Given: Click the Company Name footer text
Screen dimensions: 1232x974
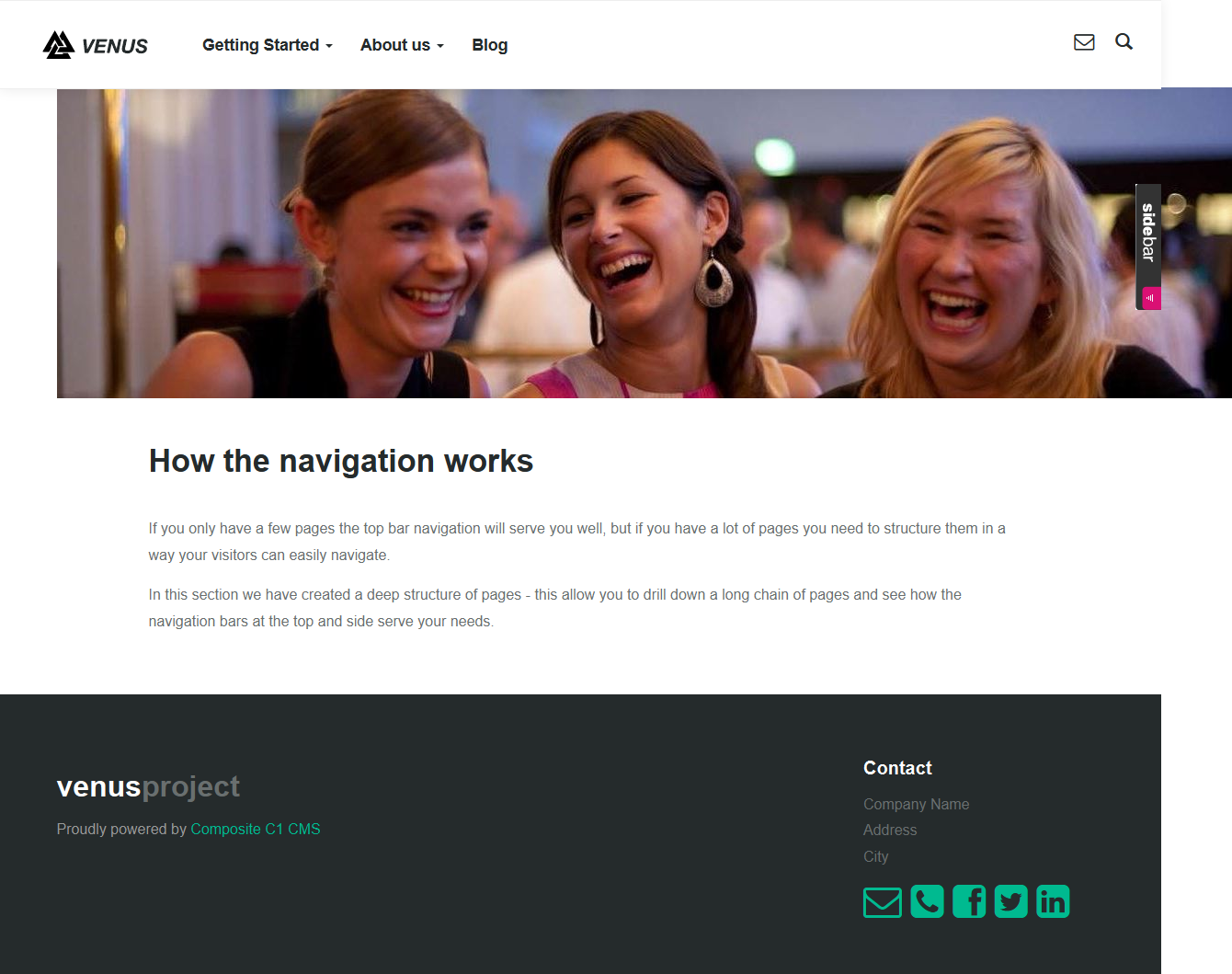Looking at the screenshot, I should coord(916,804).
